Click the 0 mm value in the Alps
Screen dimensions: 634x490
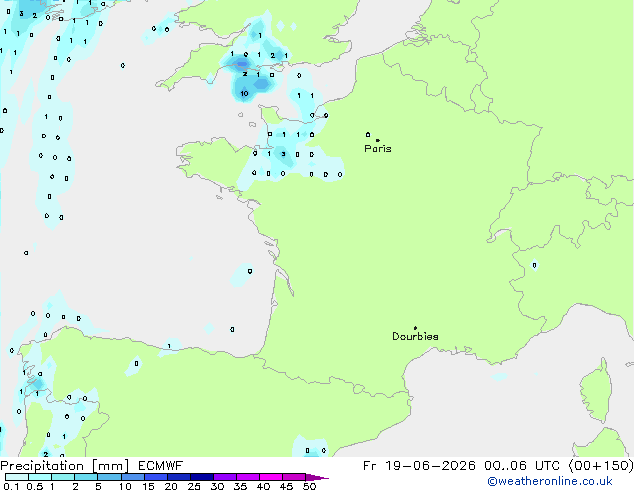pyautogui.click(x=535, y=265)
